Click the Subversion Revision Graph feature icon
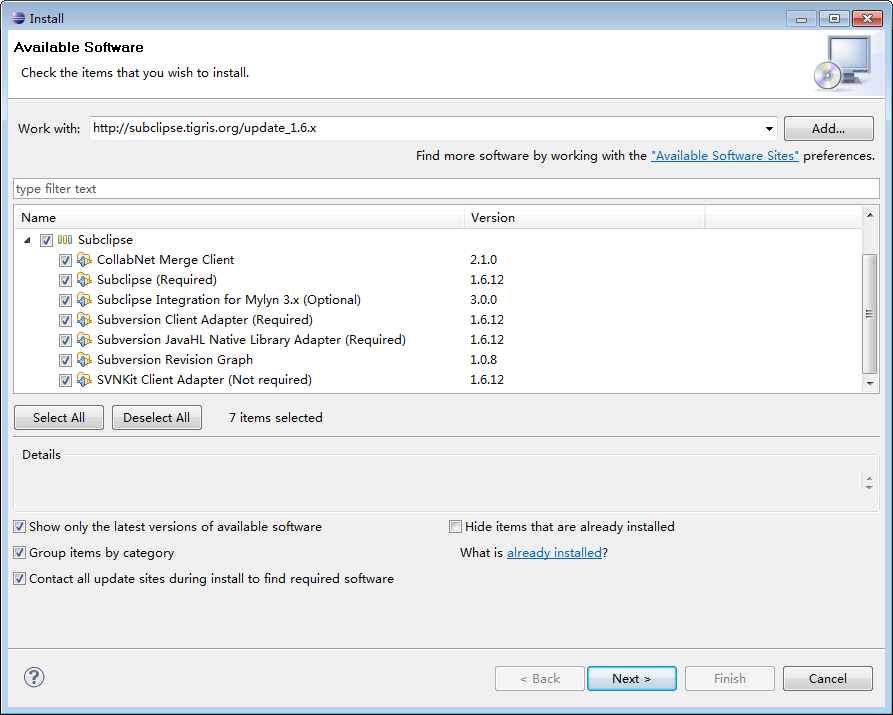The width and height of the screenshot is (893, 715). [84, 360]
